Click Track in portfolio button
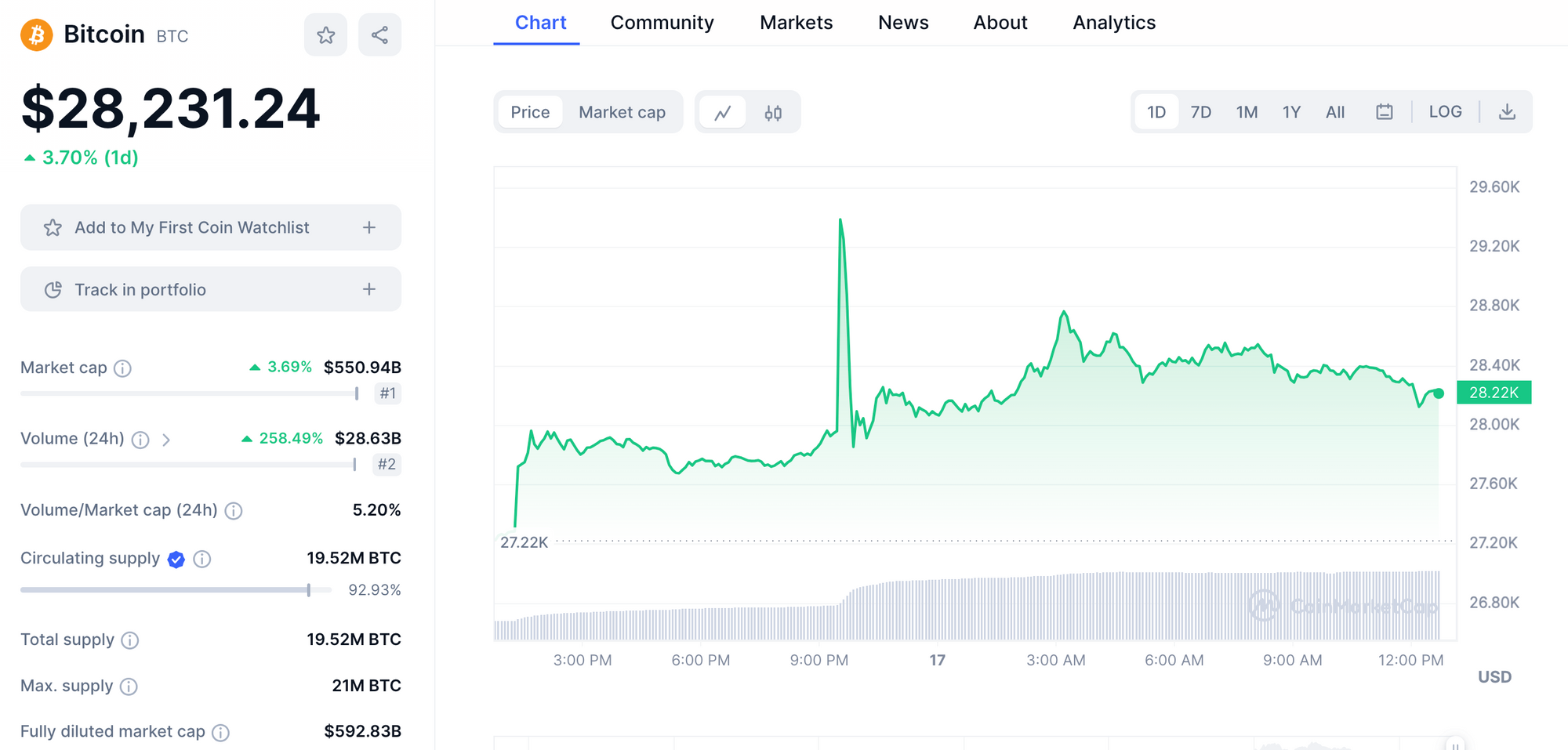The width and height of the screenshot is (1568, 750). point(211,289)
